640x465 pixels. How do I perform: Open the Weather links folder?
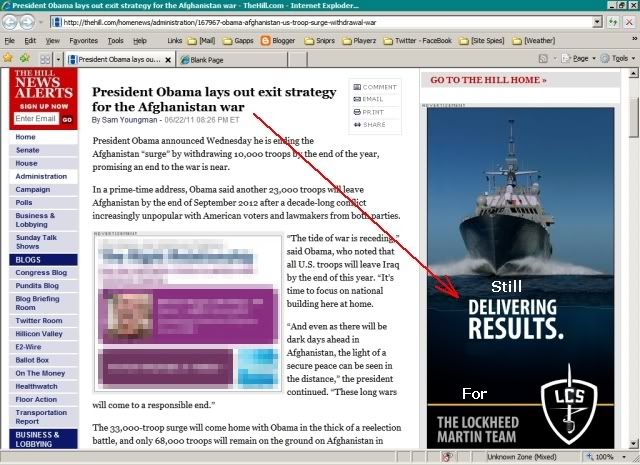pyautogui.click(x=534, y=40)
